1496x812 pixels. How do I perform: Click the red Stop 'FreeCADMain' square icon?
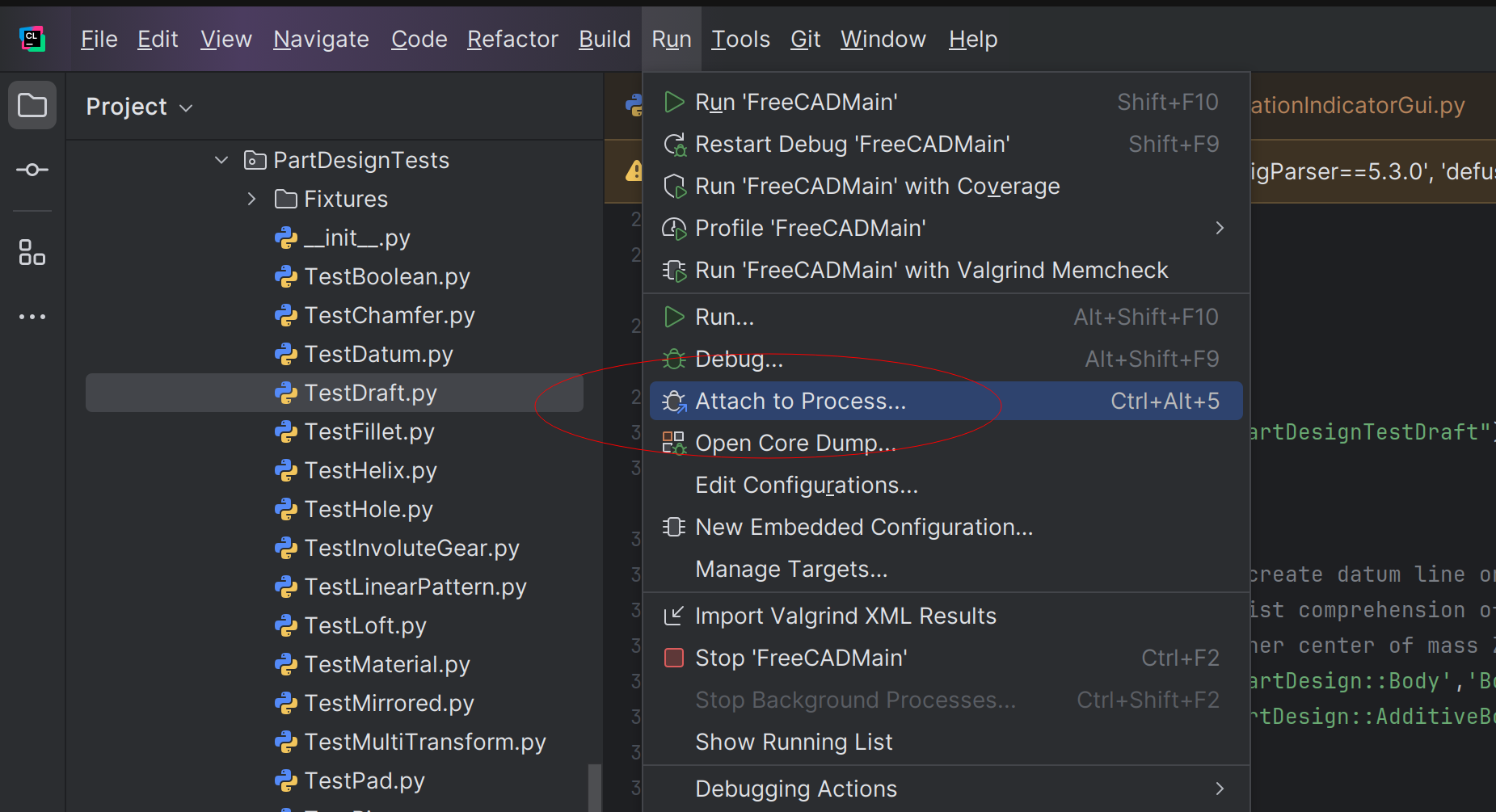tap(673, 658)
